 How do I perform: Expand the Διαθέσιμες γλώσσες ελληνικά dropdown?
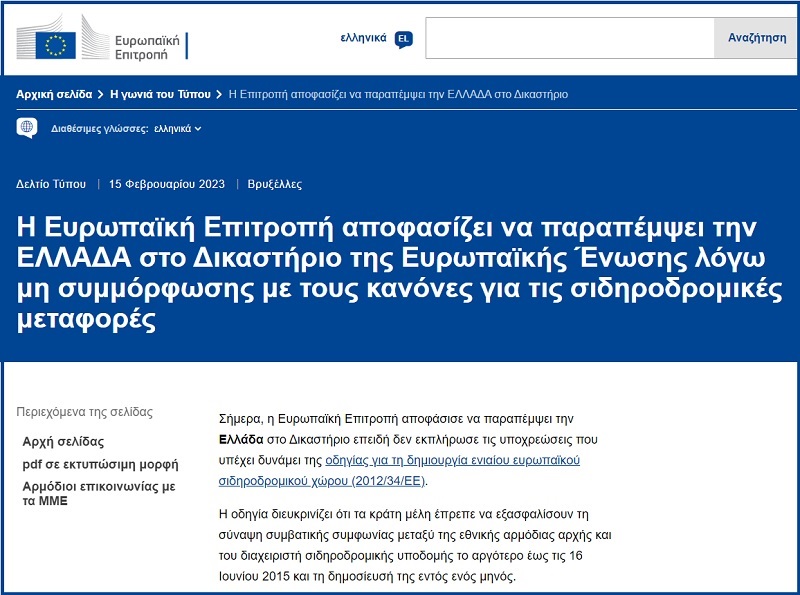(178, 129)
